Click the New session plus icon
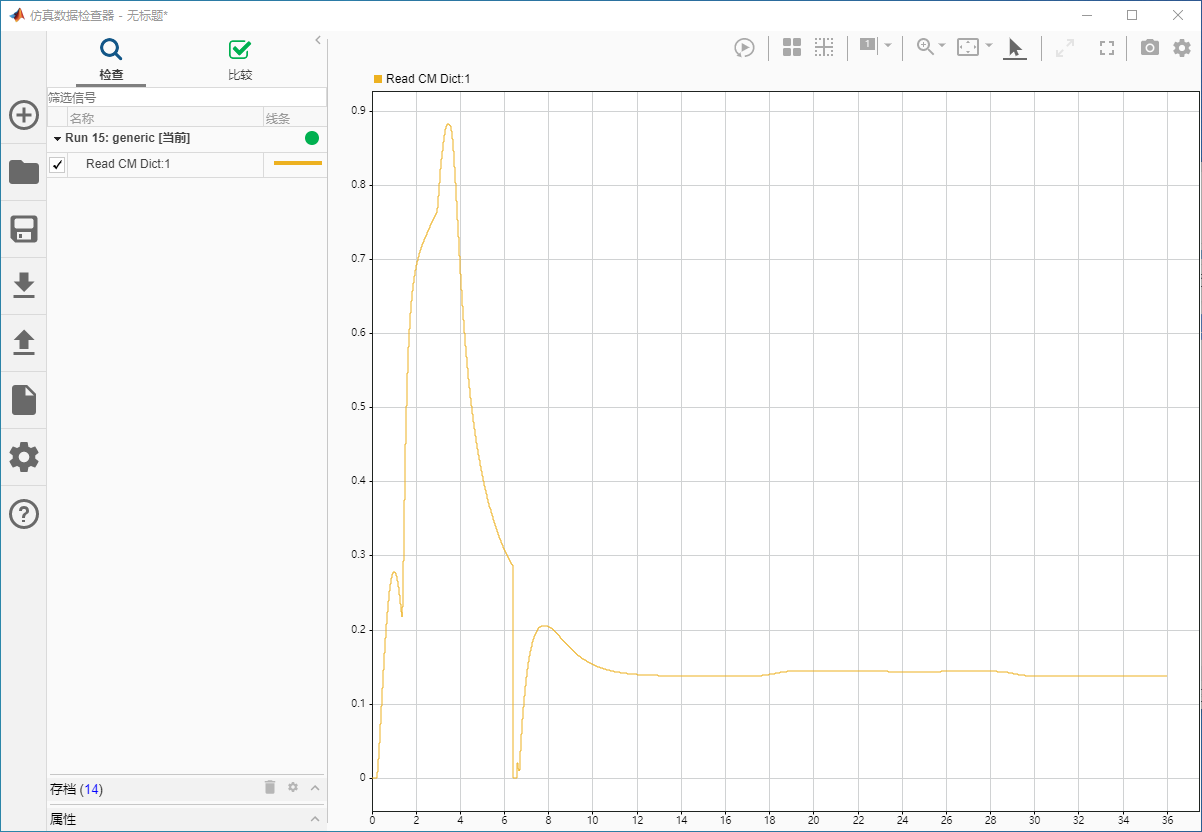Screen dimensions: 1202x832 click(24, 115)
